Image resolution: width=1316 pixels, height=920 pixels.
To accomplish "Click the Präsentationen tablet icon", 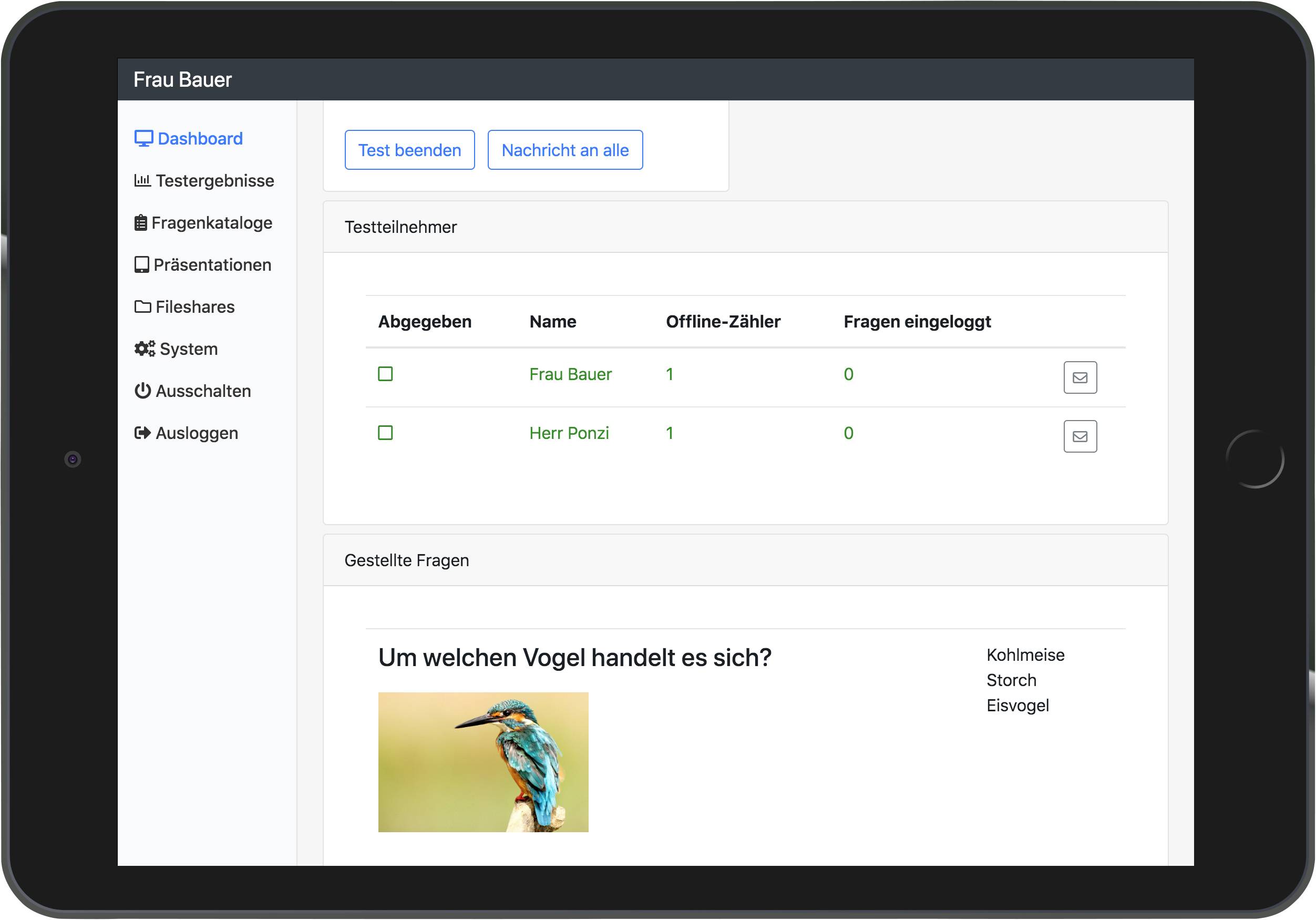I will pos(141,265).
